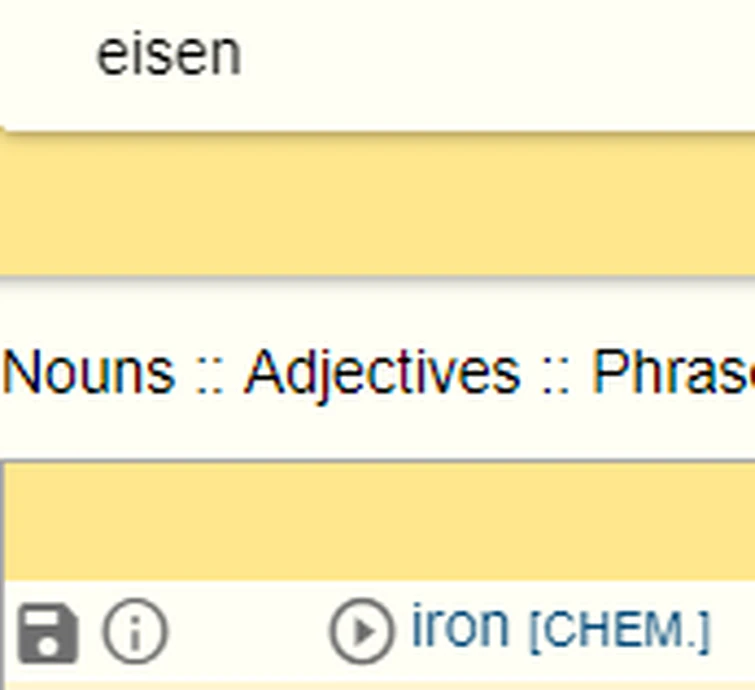
Task: Save the iron entry to vocabulary trainer
Action: point(47,632)
